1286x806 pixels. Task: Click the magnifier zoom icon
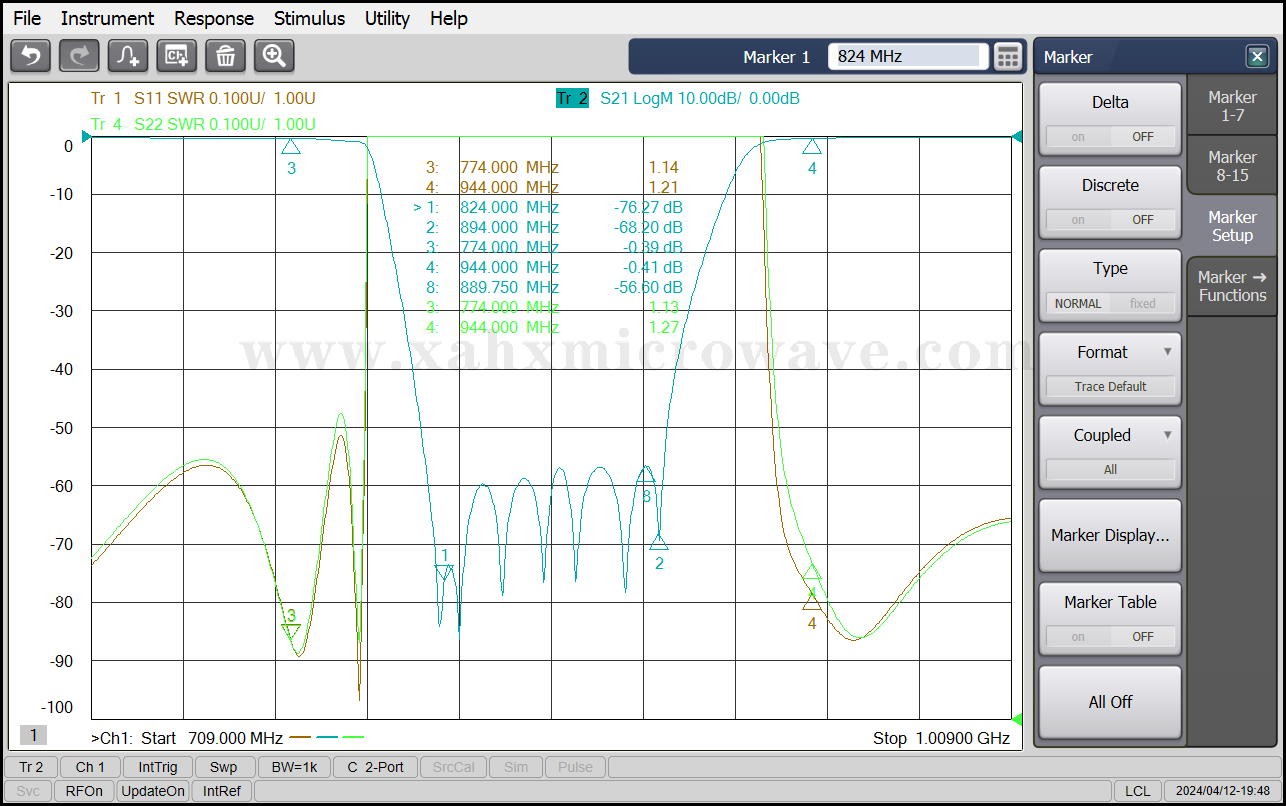point(274,56)
